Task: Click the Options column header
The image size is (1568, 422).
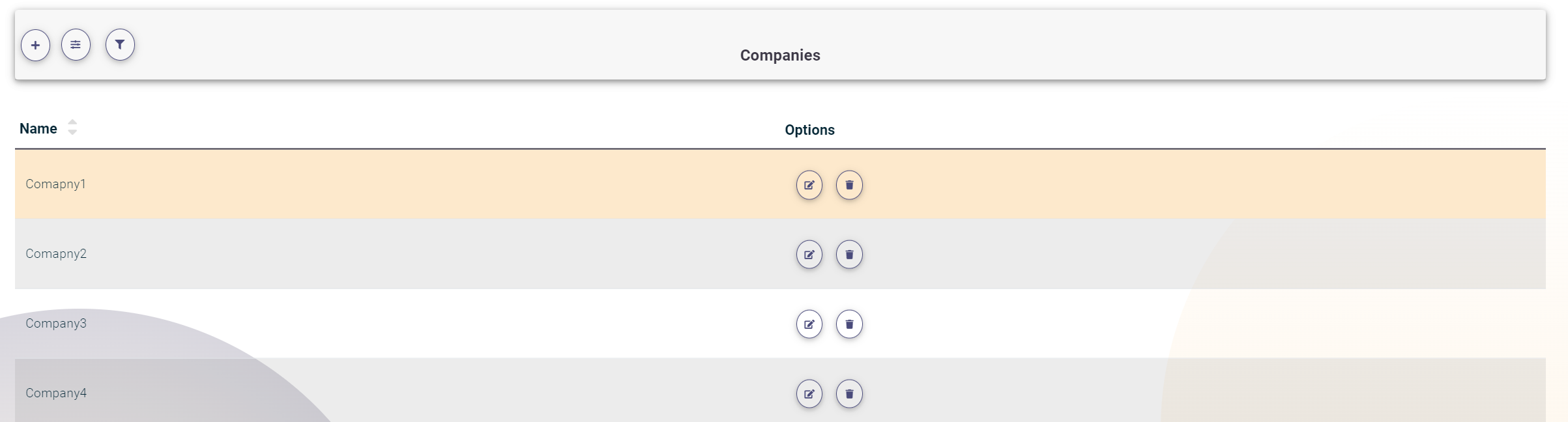Action: 809,130
